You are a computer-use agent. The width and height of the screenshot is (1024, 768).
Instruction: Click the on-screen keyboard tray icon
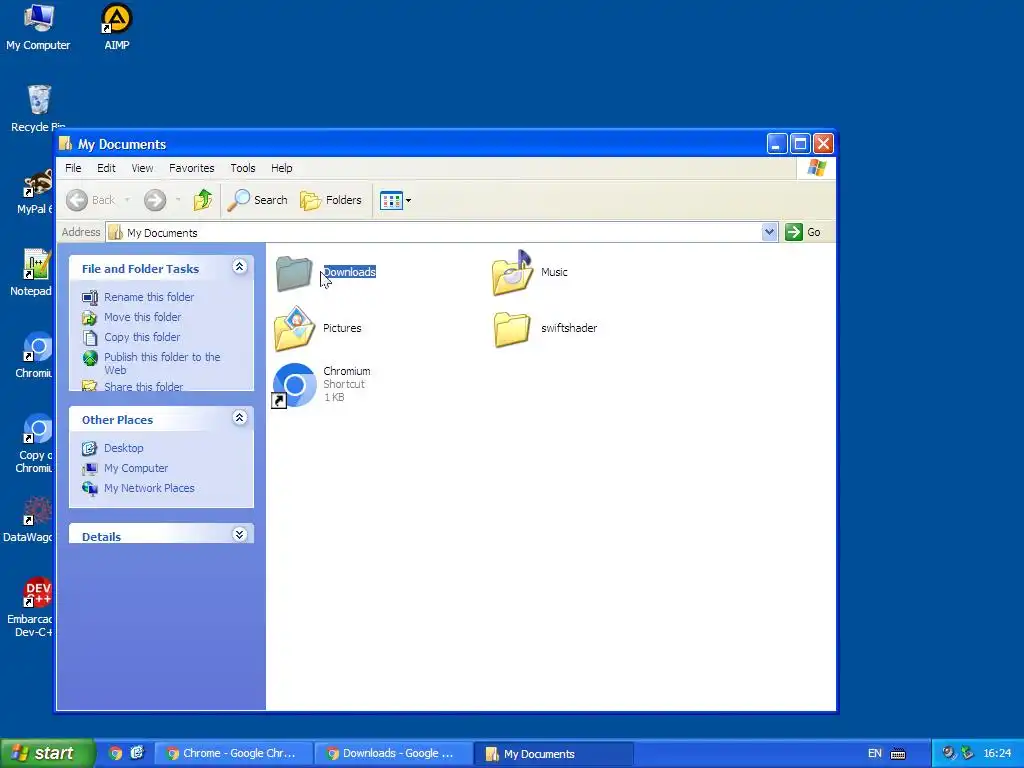(899, 754)
